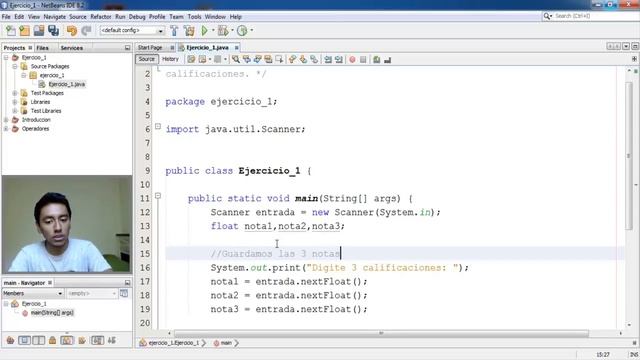Click the Open Project toolbar icon

[x=39, y=31]
